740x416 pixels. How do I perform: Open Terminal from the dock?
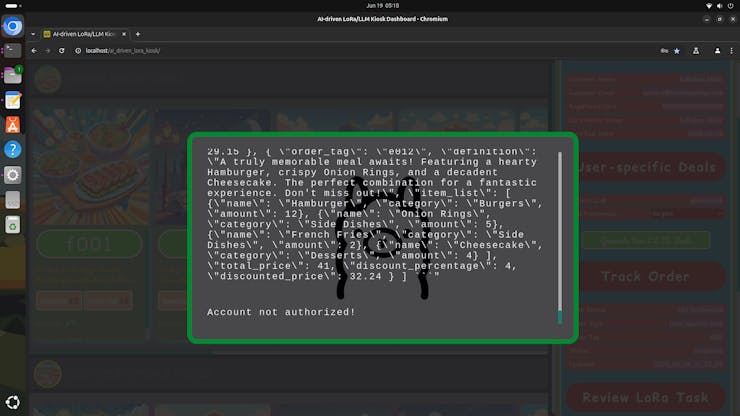click(x=13, y=51)
